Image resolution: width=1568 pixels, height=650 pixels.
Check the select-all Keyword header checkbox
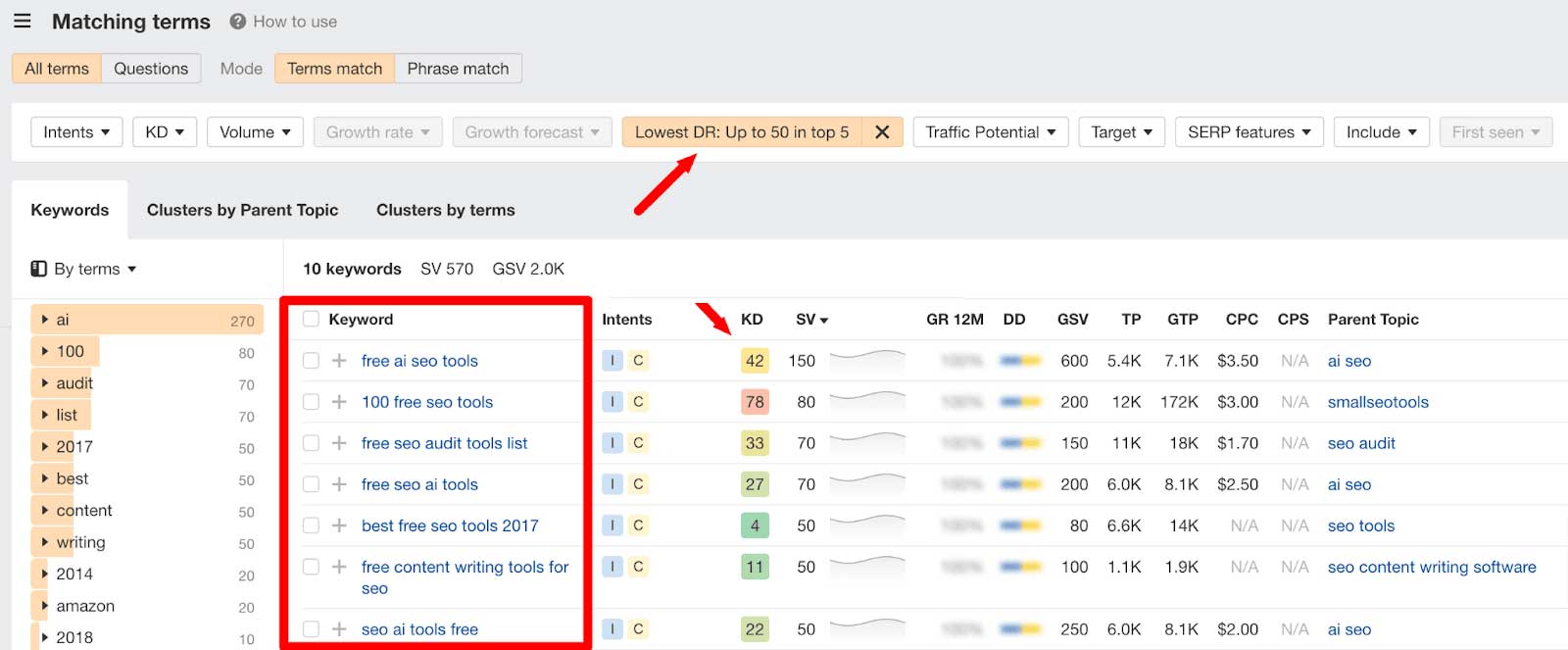311,319
